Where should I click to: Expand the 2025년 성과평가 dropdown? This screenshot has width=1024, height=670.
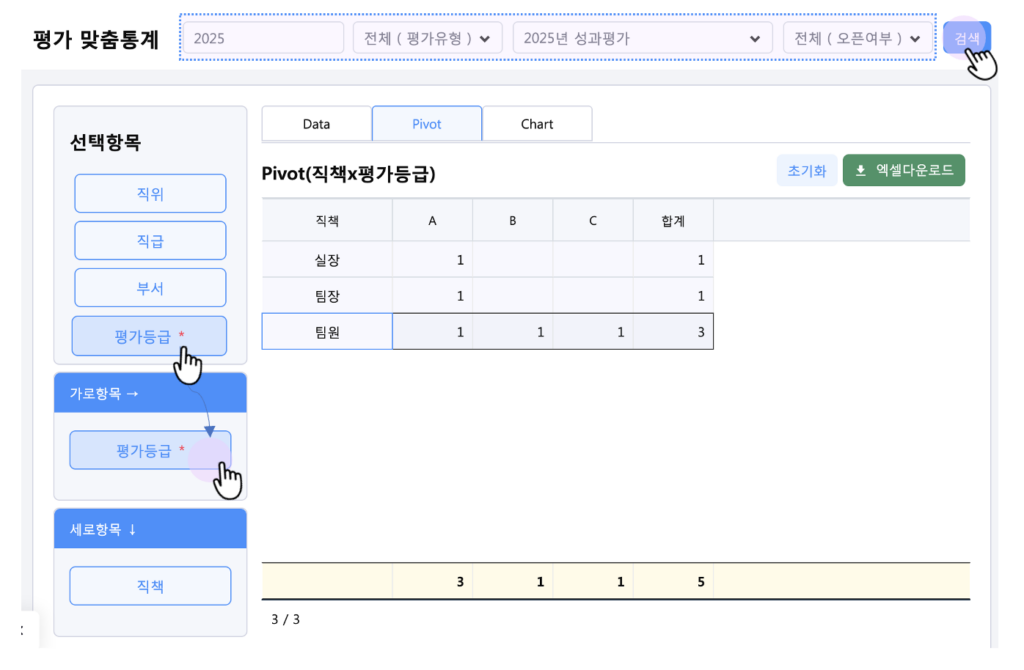[642, 38]
